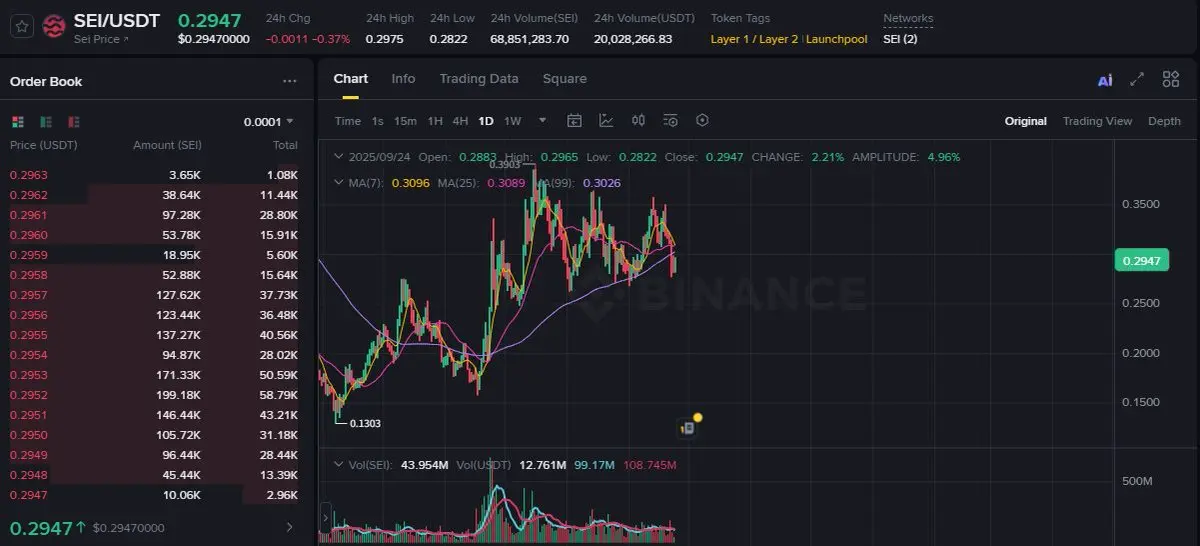Select the 0.2950 ask price row

[153, 435]
